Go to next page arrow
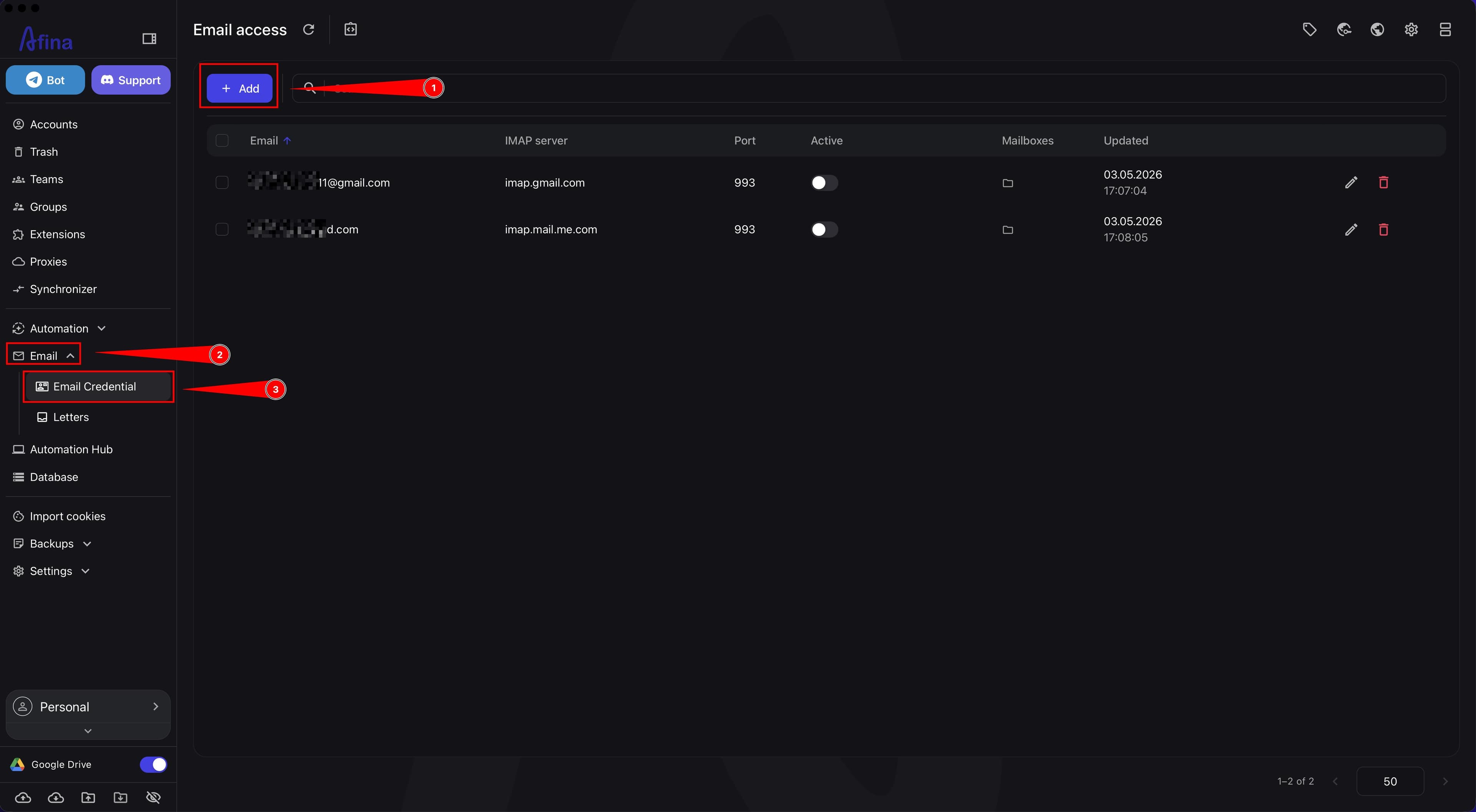Viewport: 1476px width, 812px height. (x=1444, y=781)
